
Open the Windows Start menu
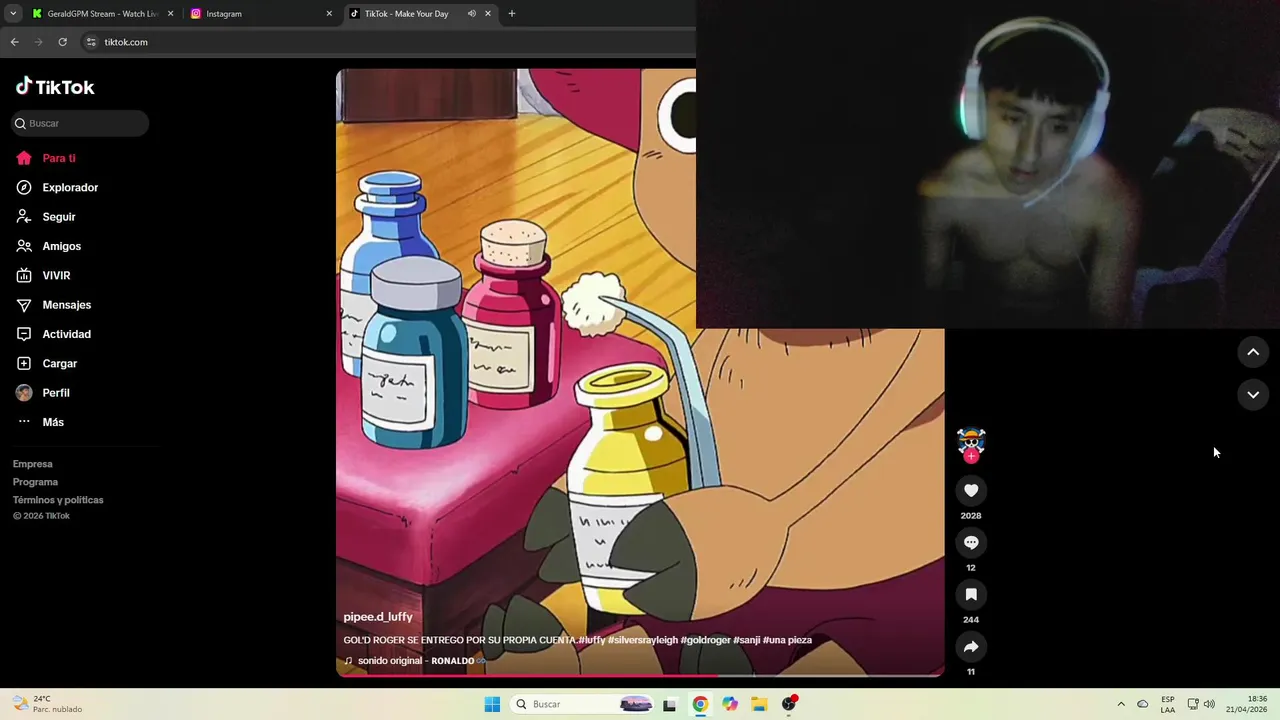point(492,704)
